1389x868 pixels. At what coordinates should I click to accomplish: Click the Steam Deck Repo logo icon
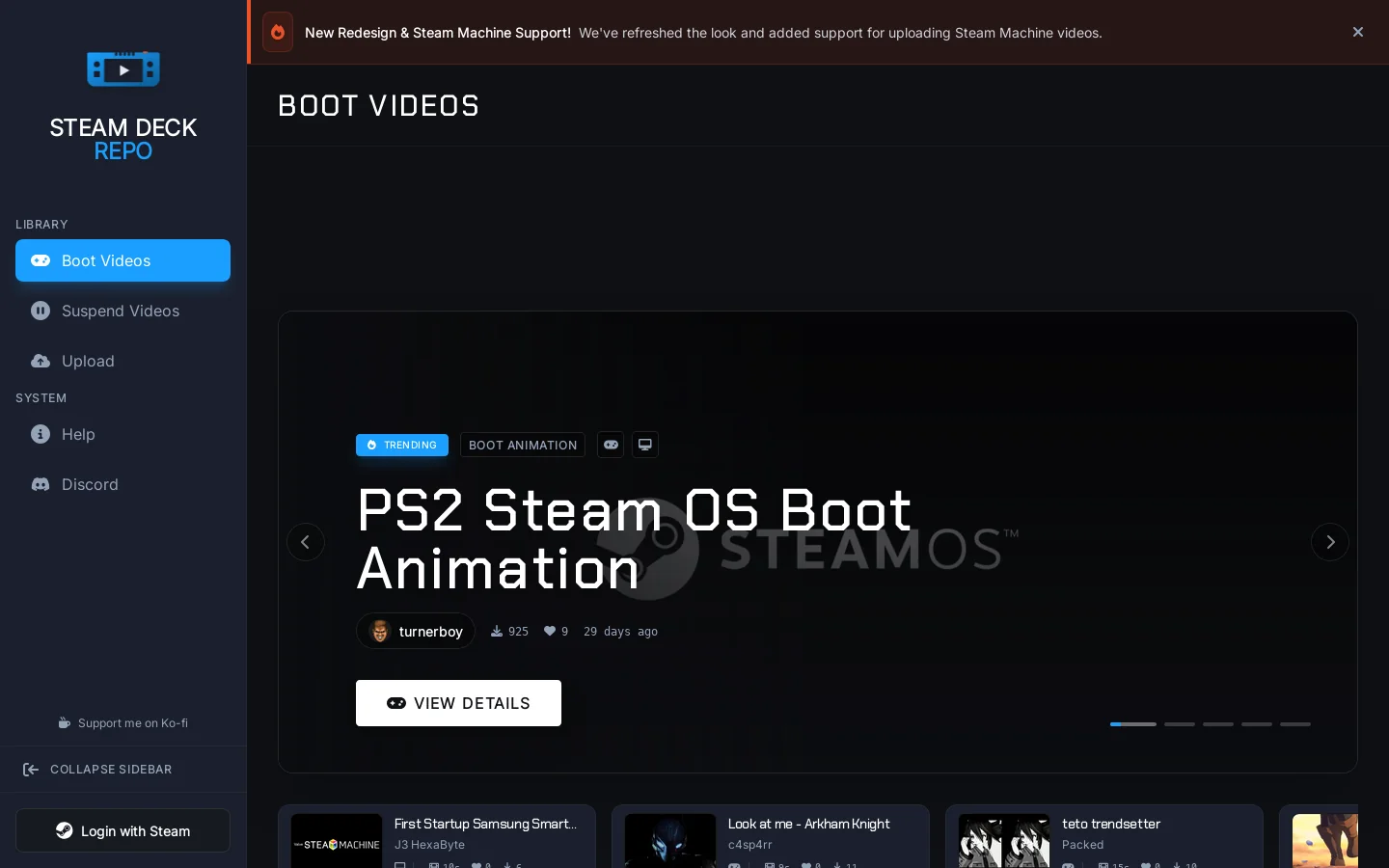[x=123, y=68]
